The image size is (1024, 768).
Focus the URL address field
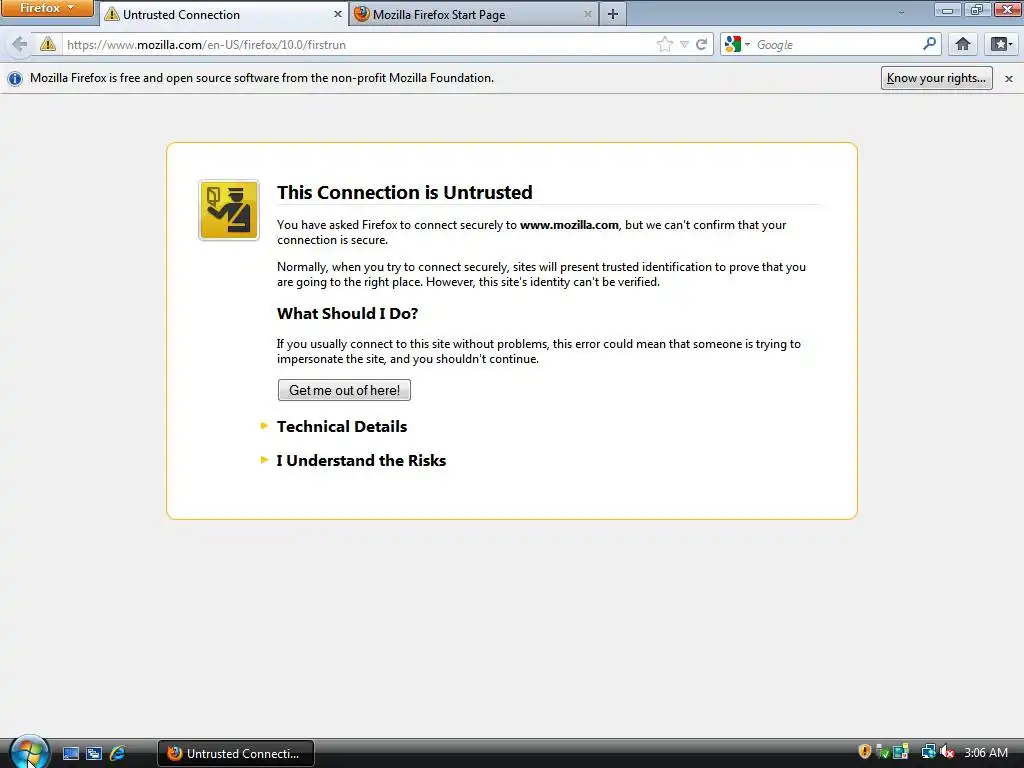pos(359,44)
